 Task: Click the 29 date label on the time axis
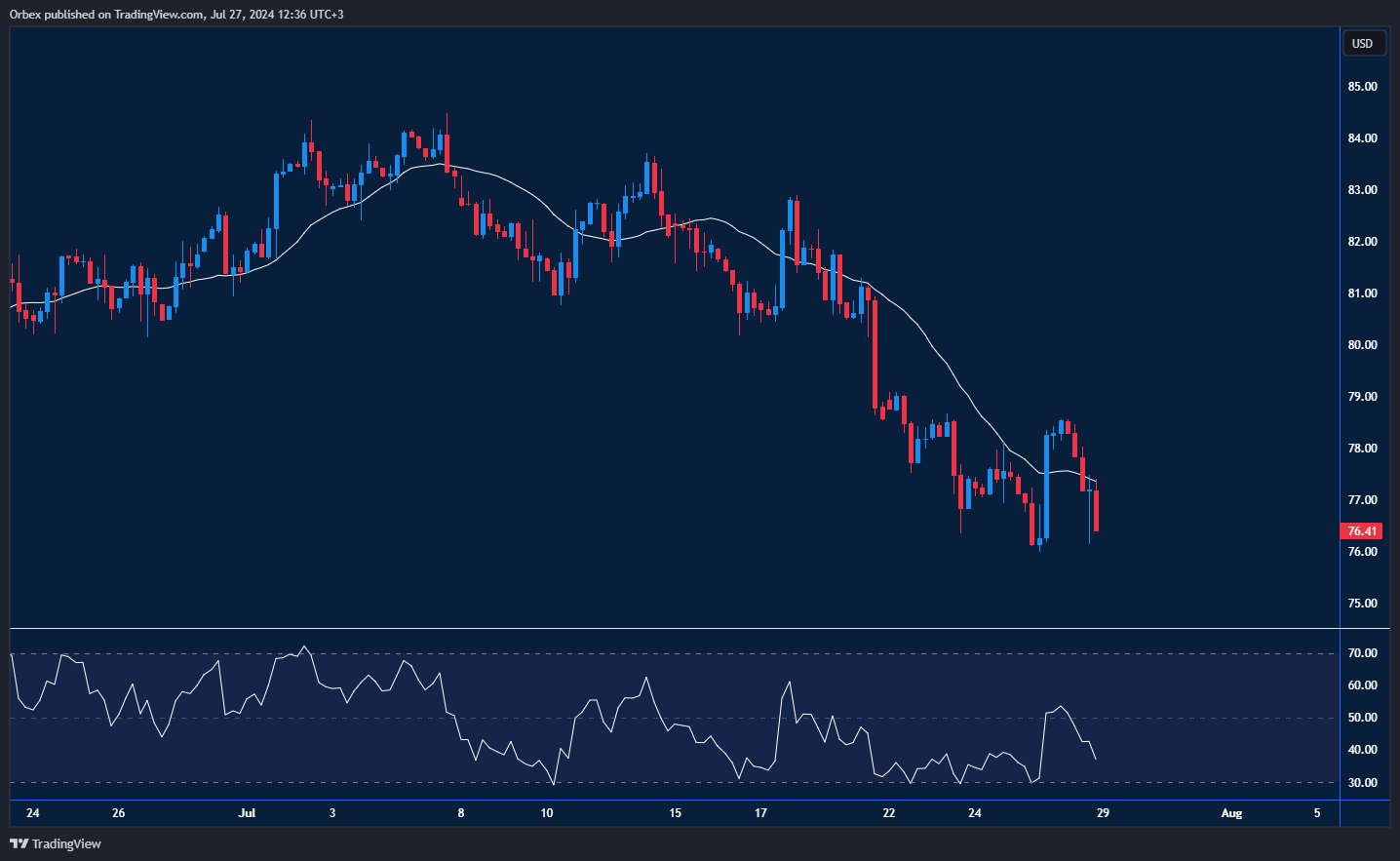pos(1103,813)
